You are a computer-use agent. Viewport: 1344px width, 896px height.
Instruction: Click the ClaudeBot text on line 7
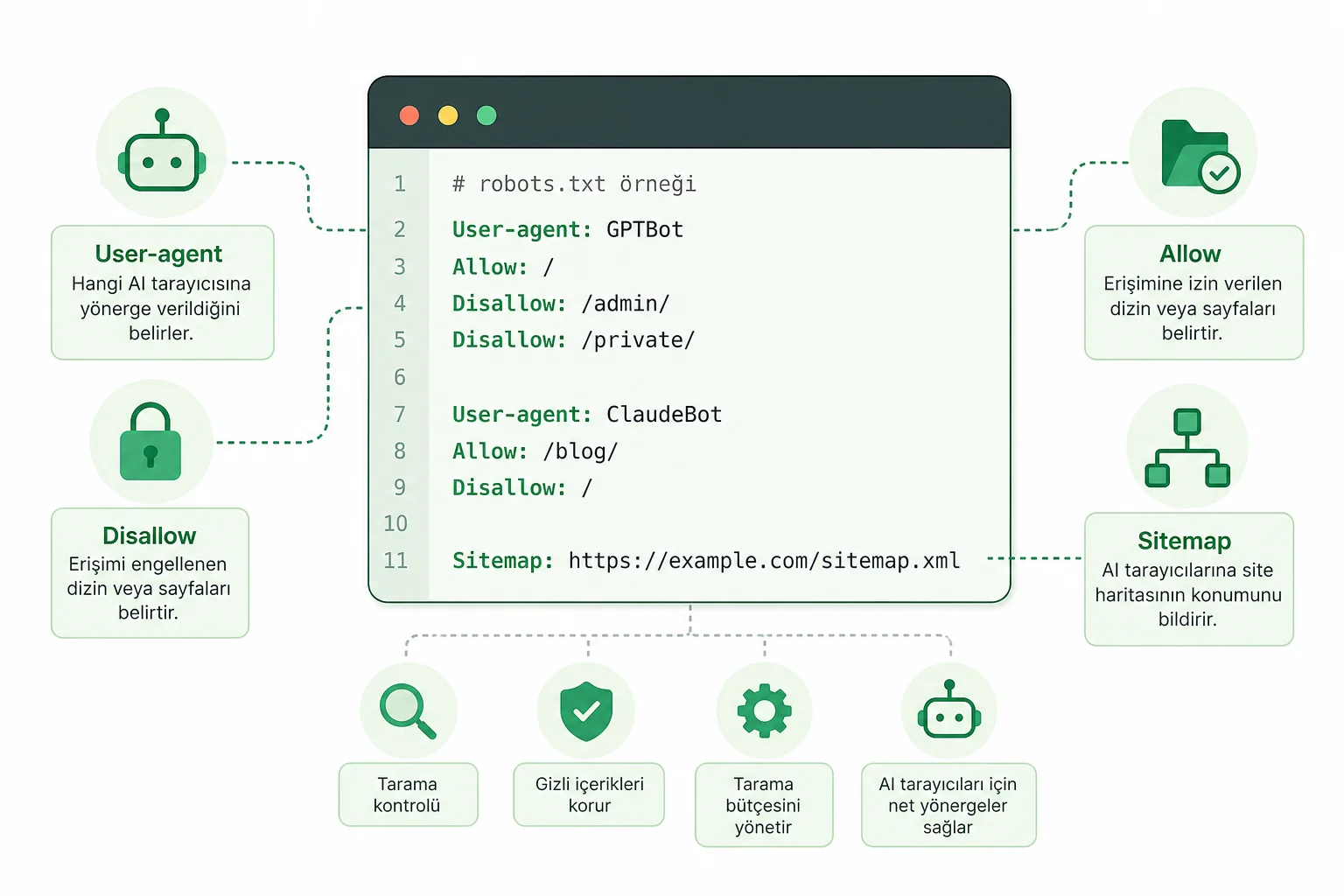click(x=664, y=414)
